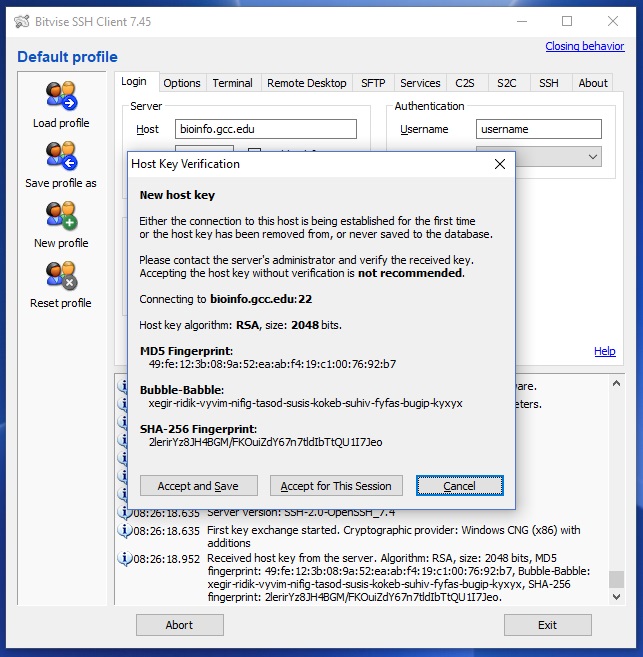643x657 pixels.
Task: Click the Username input field
Action: click(539, 129)
